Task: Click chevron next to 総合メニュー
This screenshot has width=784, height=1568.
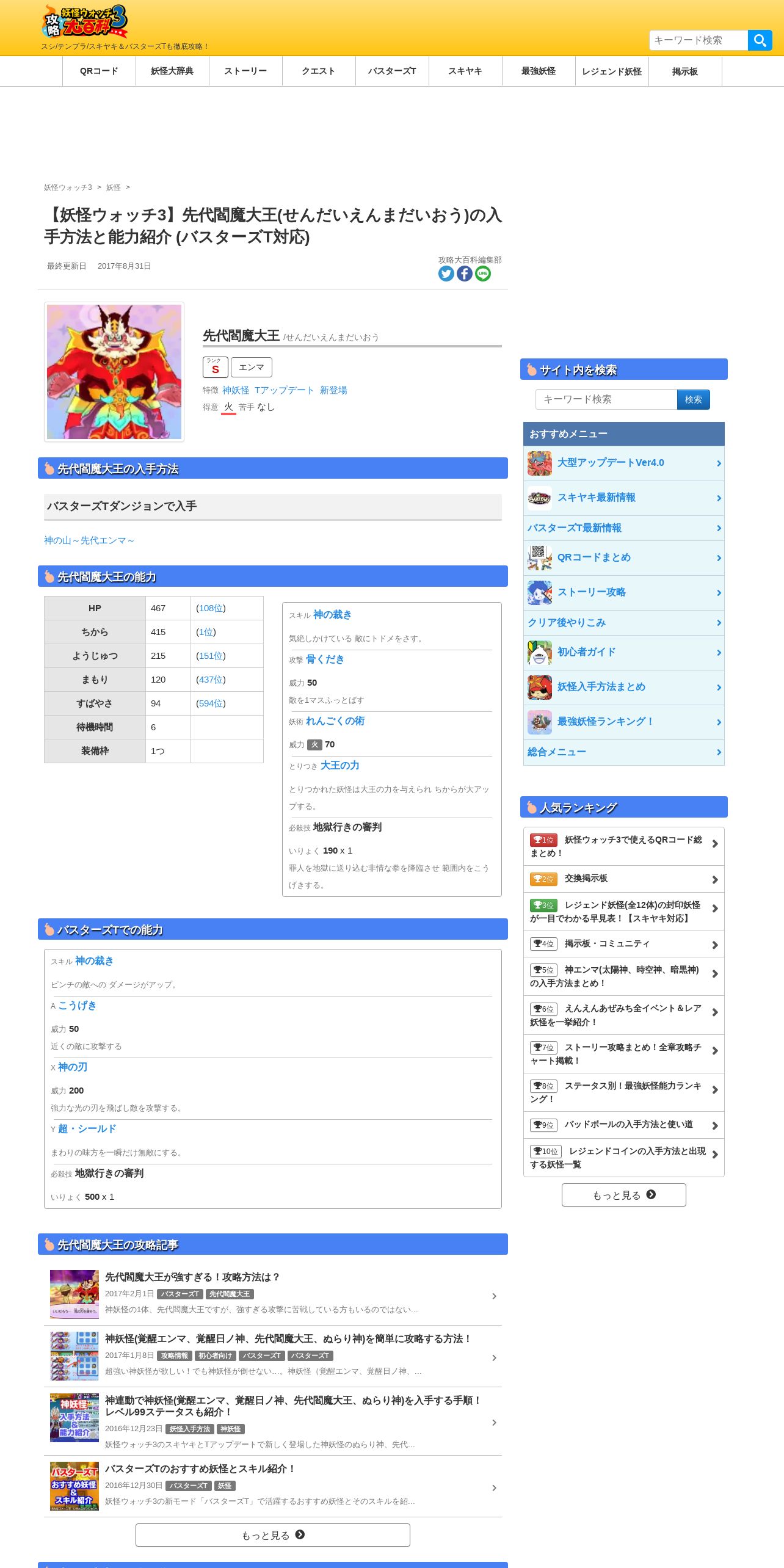Action: point(719,752)
